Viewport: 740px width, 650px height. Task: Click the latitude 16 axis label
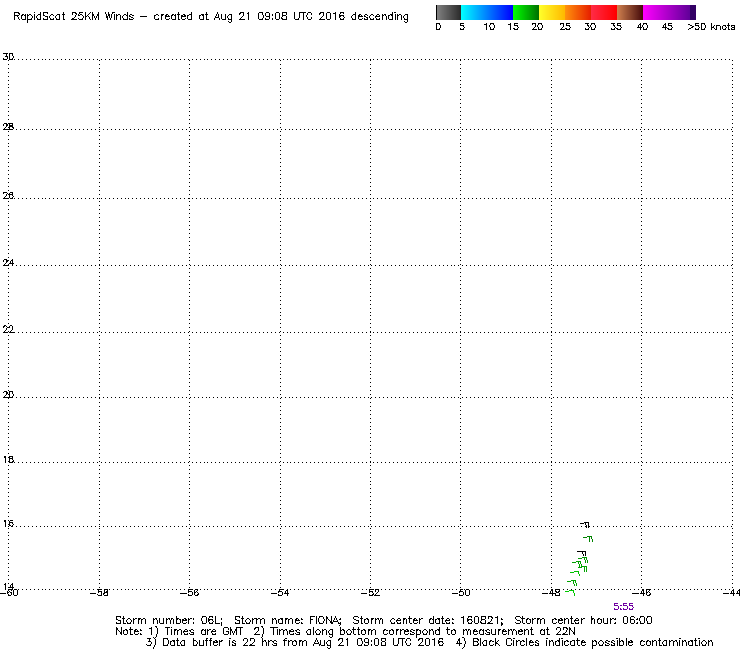[x=8, y=523]
